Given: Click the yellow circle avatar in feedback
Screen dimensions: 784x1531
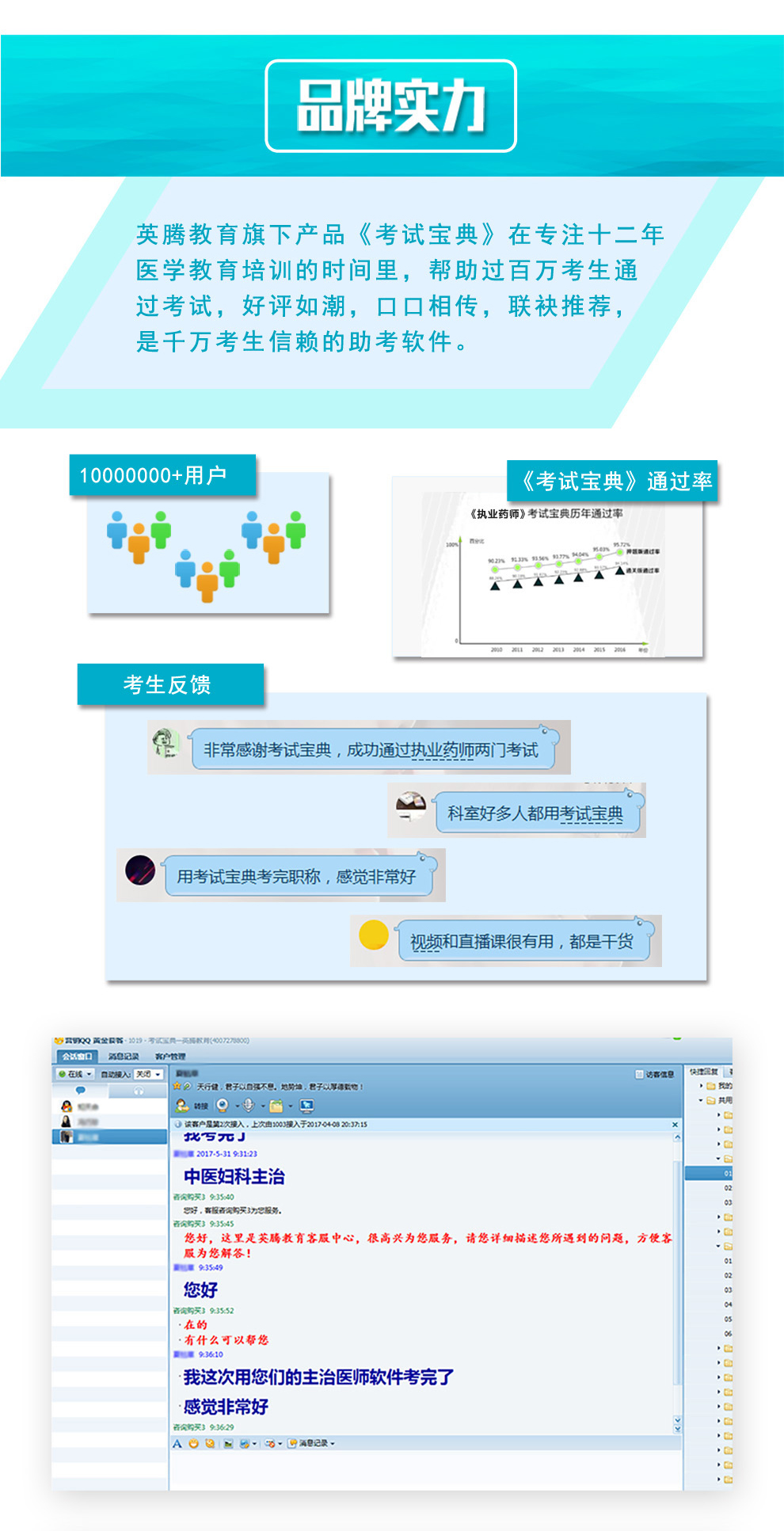Looking at the screenshot, I should [x=374, y=935].
